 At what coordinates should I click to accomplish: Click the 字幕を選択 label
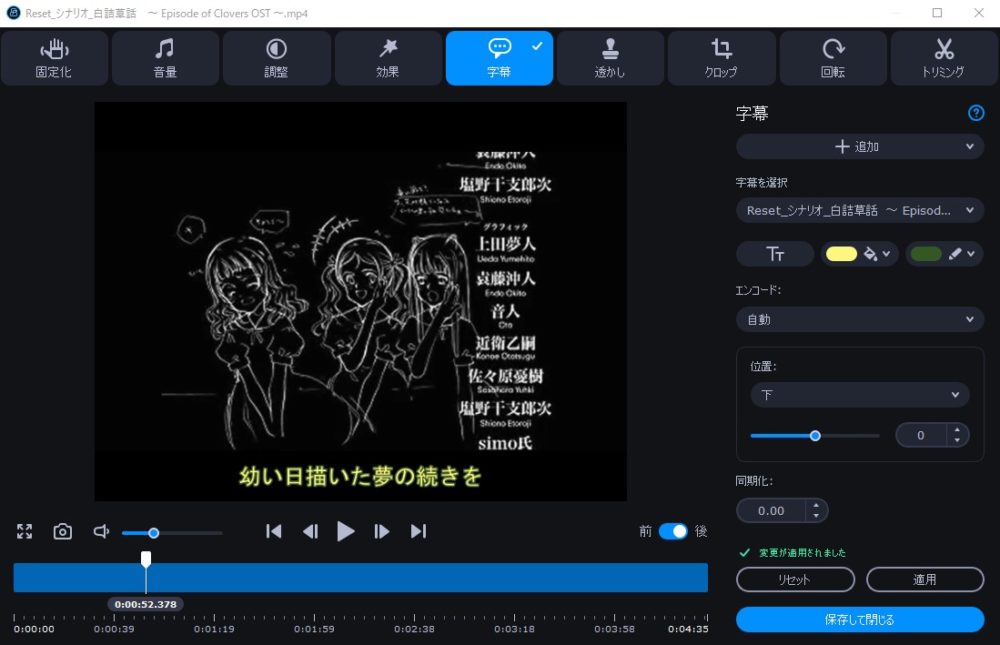click(x=761, y=183)
